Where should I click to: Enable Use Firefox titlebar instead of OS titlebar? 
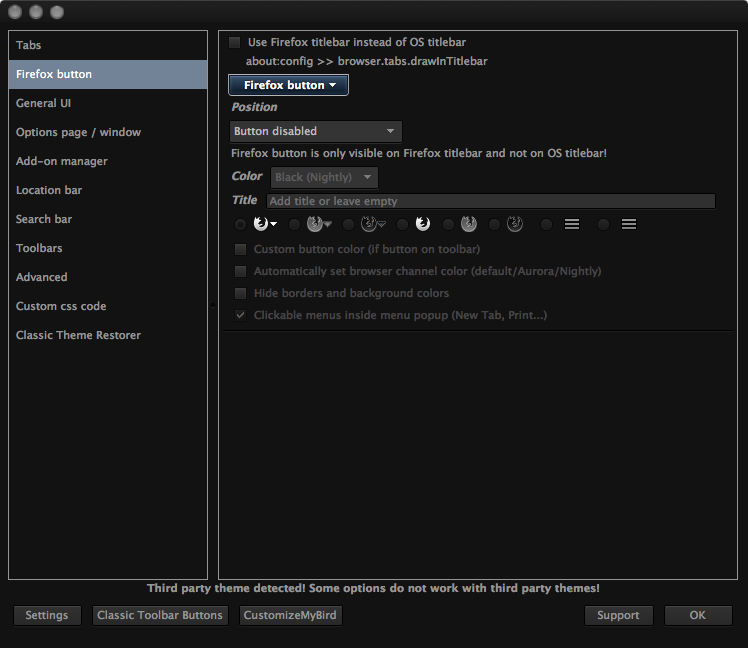pyautogui.click(x=235, y=42)
